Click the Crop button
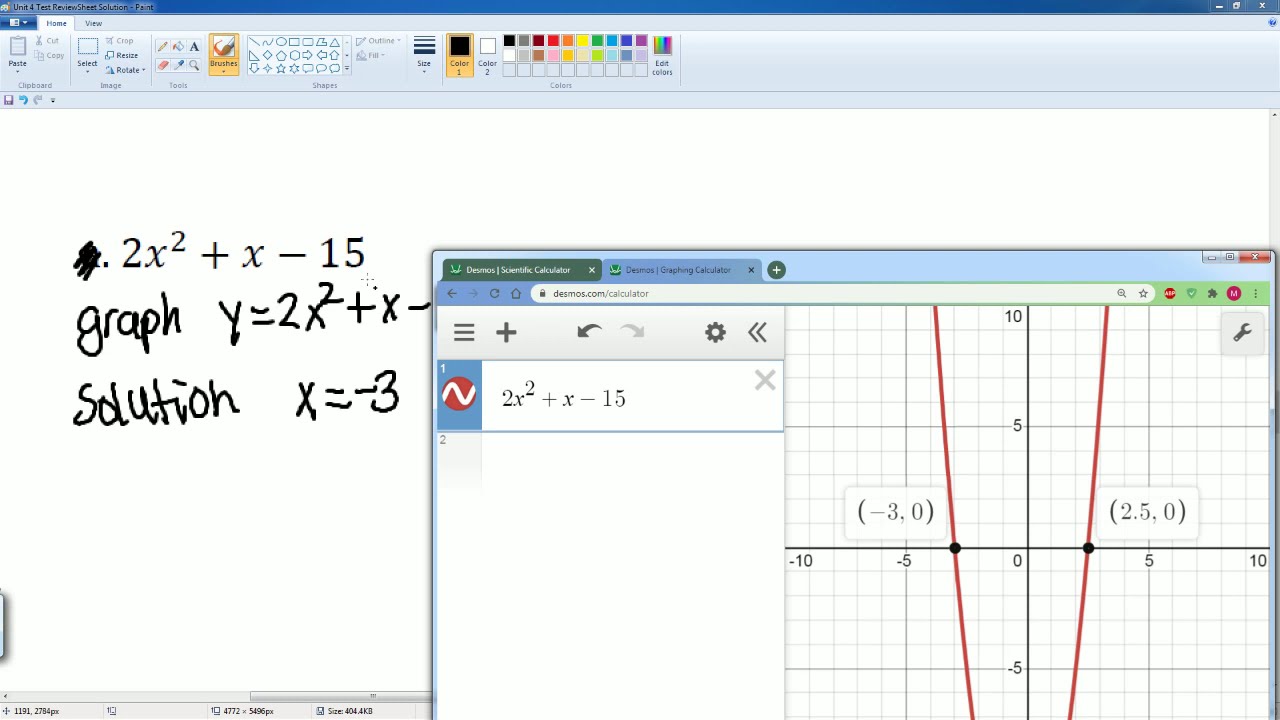This screenshot has width=1280, height=720. click(119, 41)
